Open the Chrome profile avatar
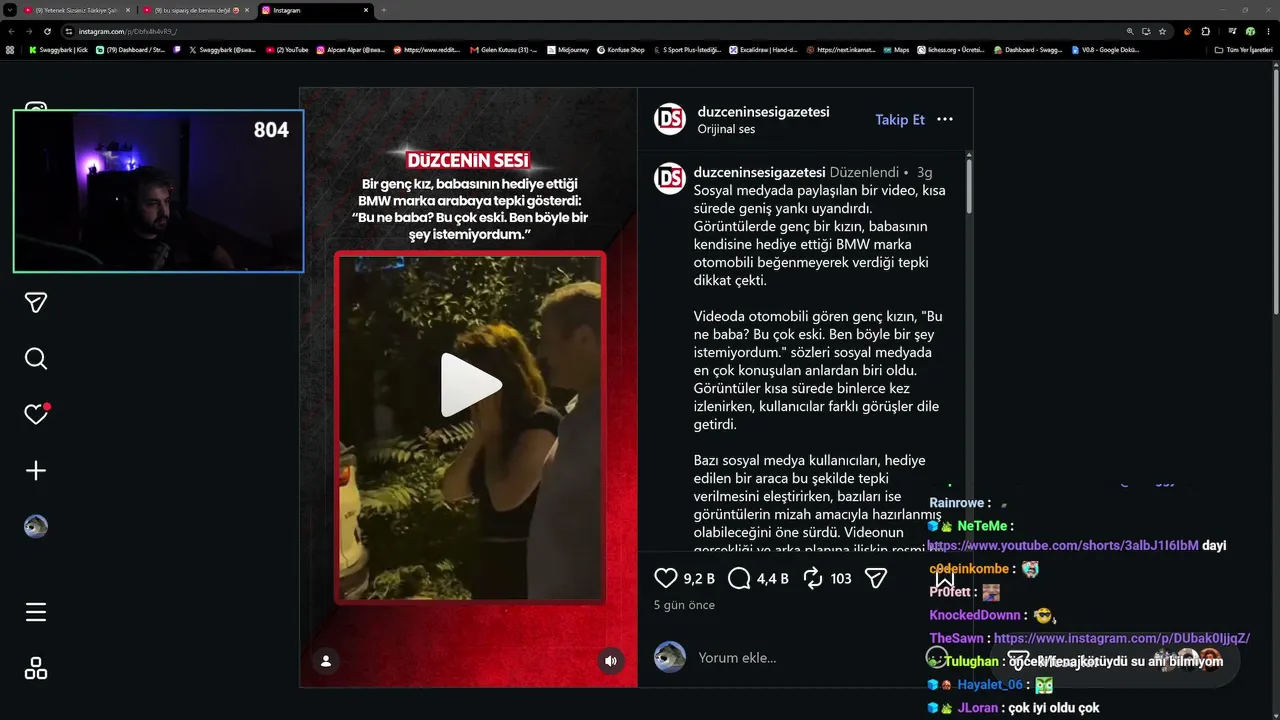 (x=1250, y=31)
